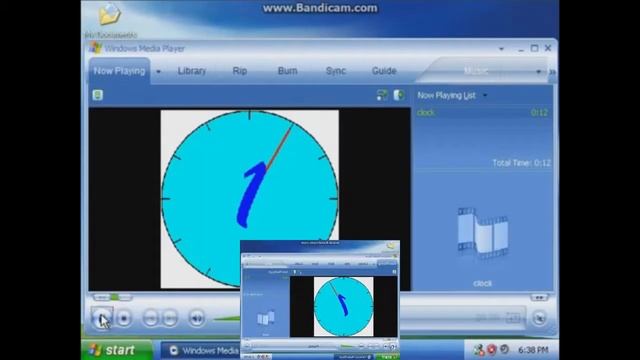Click the grey round tray icon
The height and width of the screenshot is (360, 640).
504,349
